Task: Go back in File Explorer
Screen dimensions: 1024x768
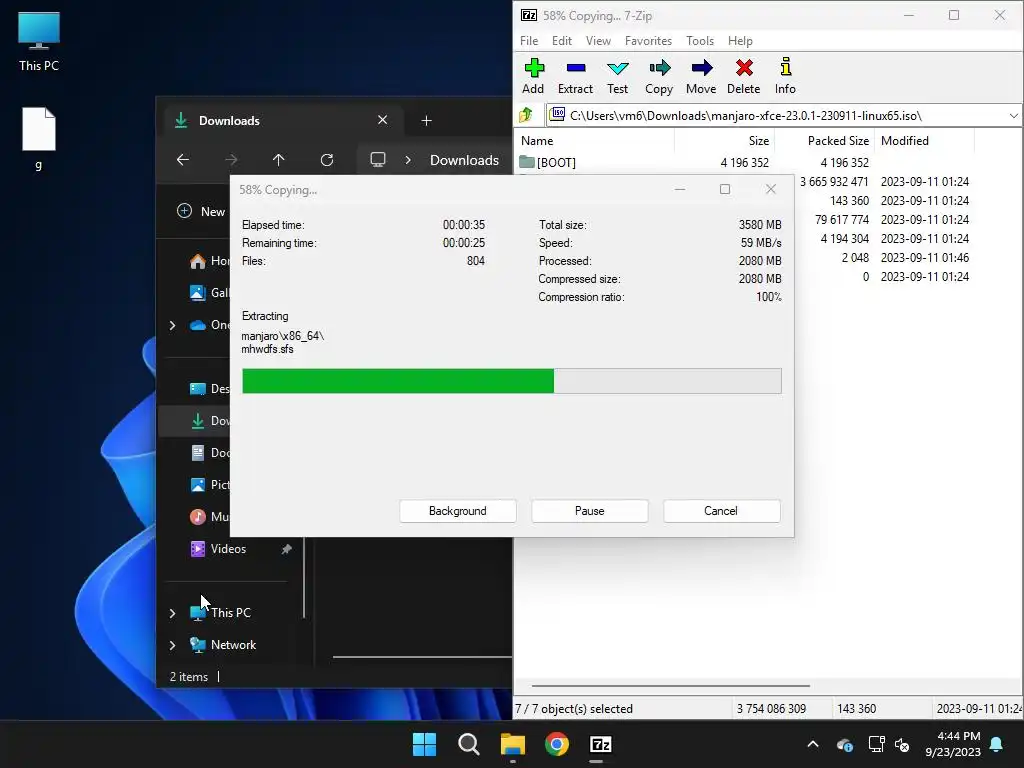Action: coord(183,159)
